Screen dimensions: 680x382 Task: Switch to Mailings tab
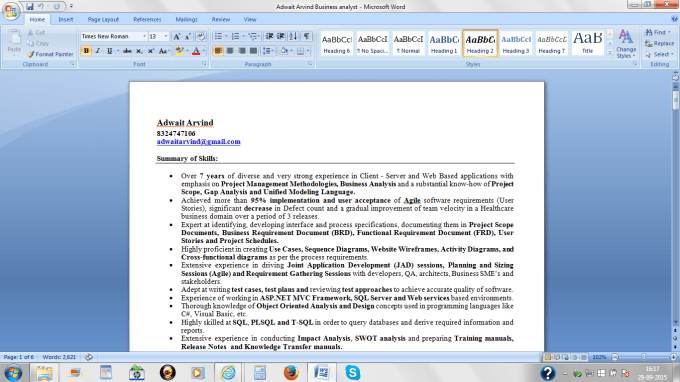pyautogui.click(x=186, y=20)
